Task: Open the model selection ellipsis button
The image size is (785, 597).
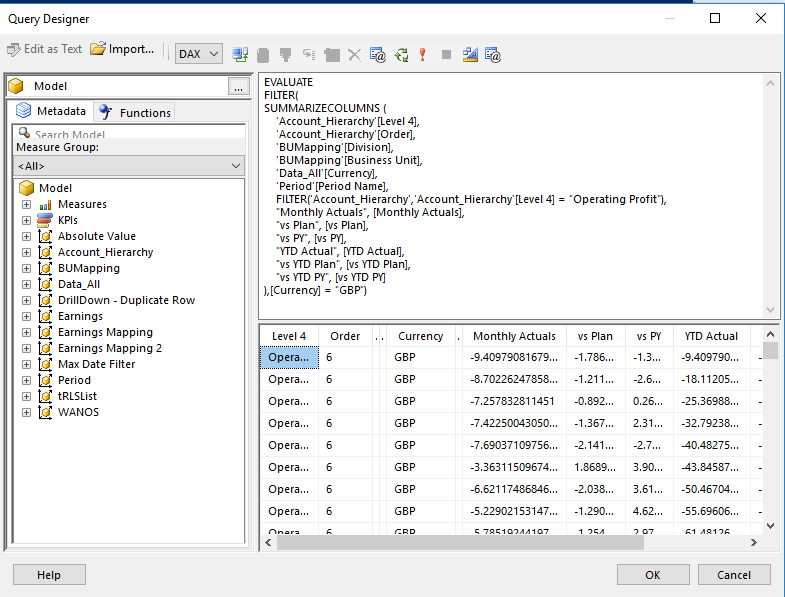Action: point(238,87)
